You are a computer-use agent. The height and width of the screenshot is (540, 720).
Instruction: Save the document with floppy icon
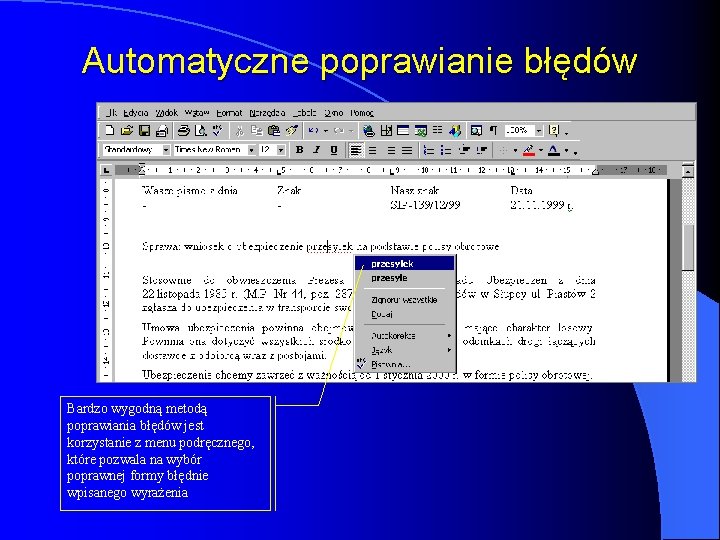(x=144, y=131)
